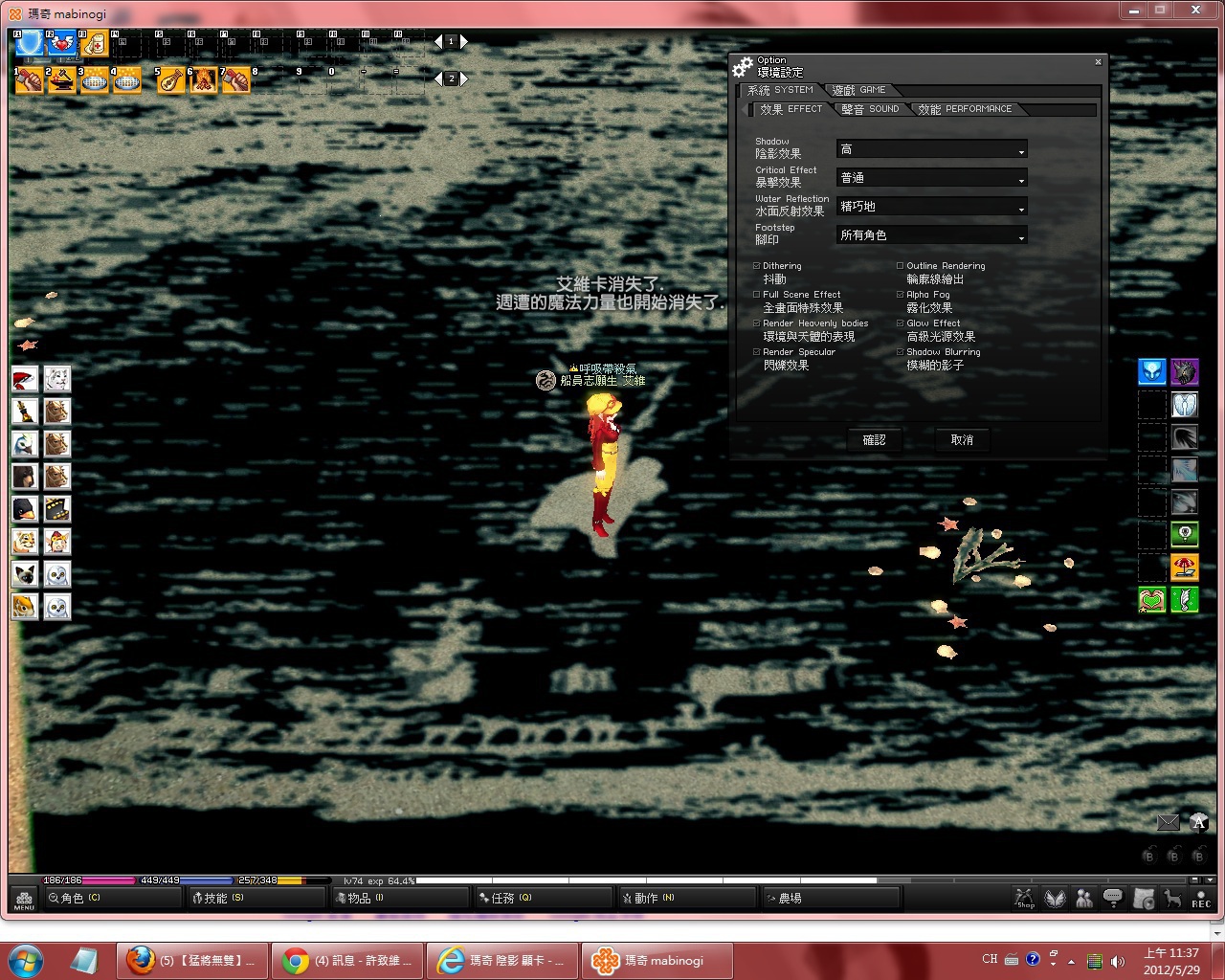Use the lute skill in slot 5
This screenshot has height=980, width=1225.
tap(170, 80)
